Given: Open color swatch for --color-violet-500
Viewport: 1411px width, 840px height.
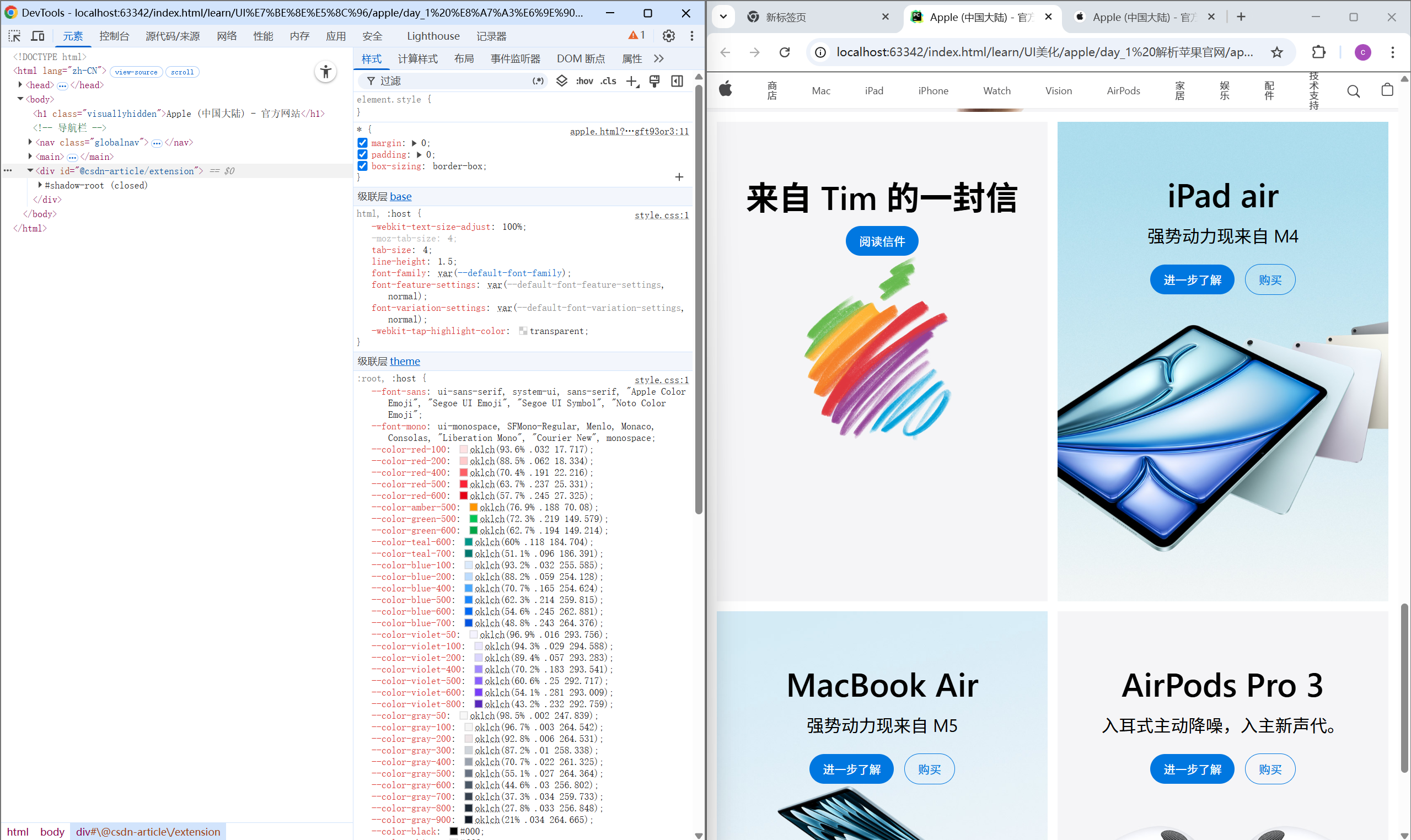Looking at the screenshot, I should (479, 681).
